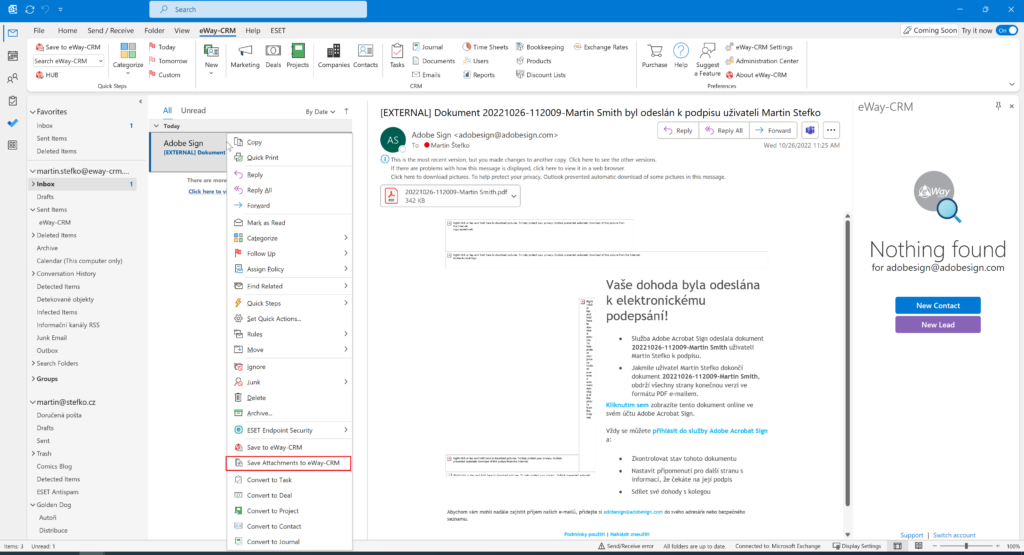The width and height of the screenshot is (1024, 555).
Task: Collapse the Golden Dog folder
Action: (33, 505)
